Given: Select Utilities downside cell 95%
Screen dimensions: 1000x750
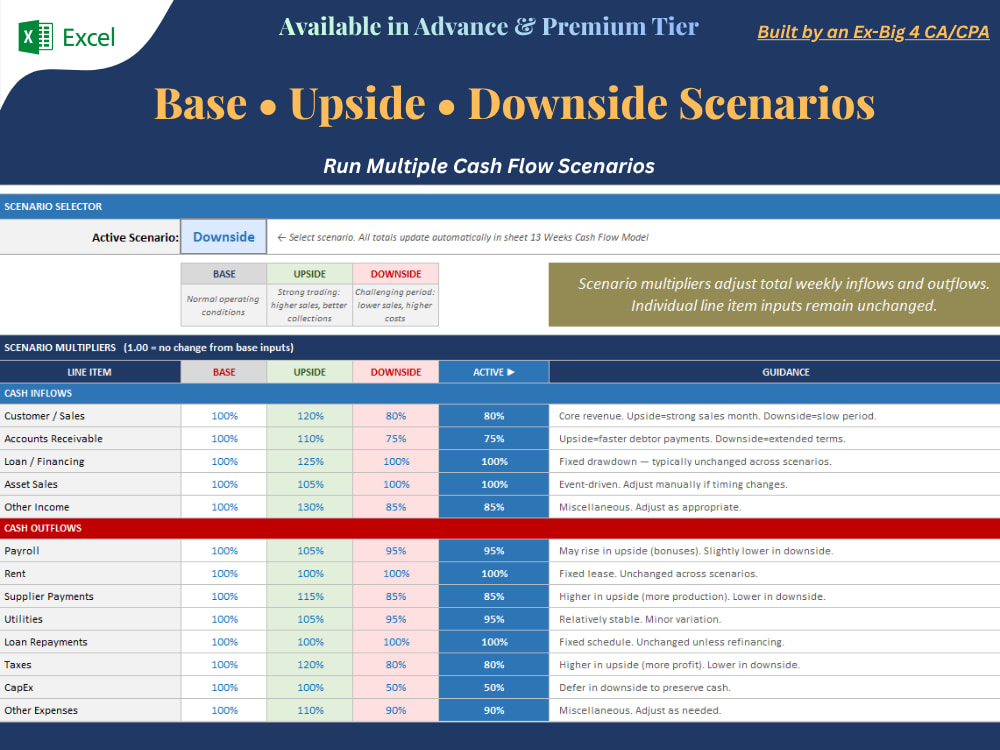Looking at the screenshot, I should [395, 619].
